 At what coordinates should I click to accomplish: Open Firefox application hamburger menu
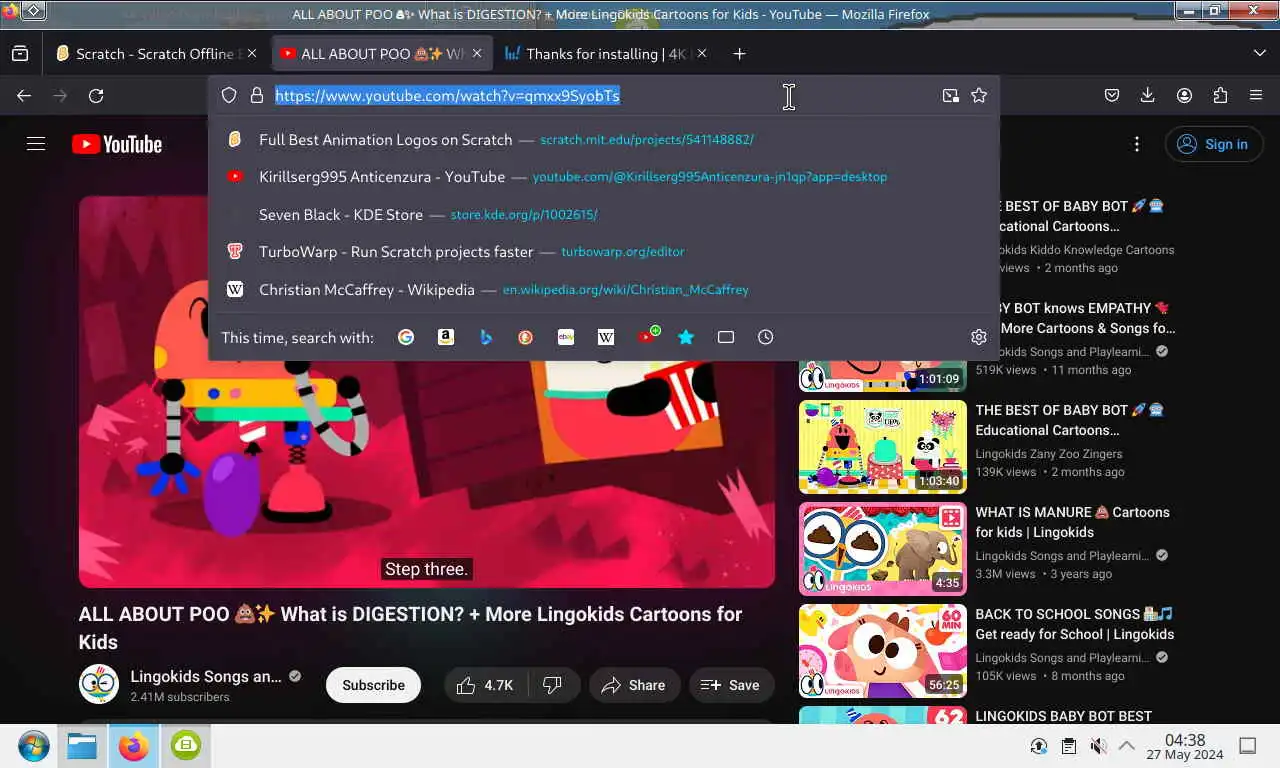(x=1256, y=95)
